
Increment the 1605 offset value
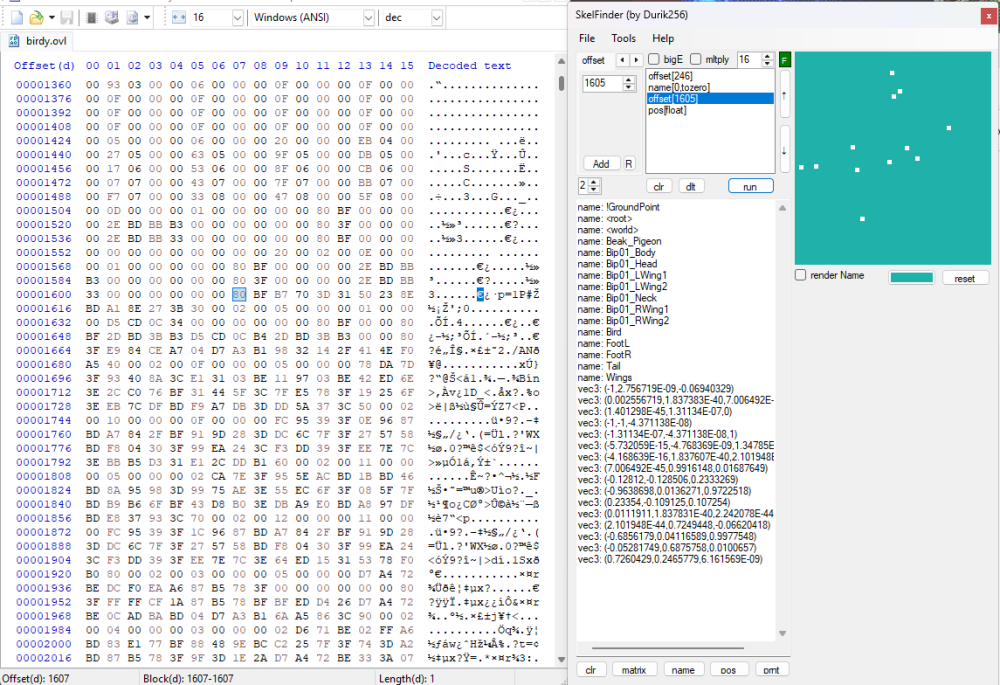(629, 80)
